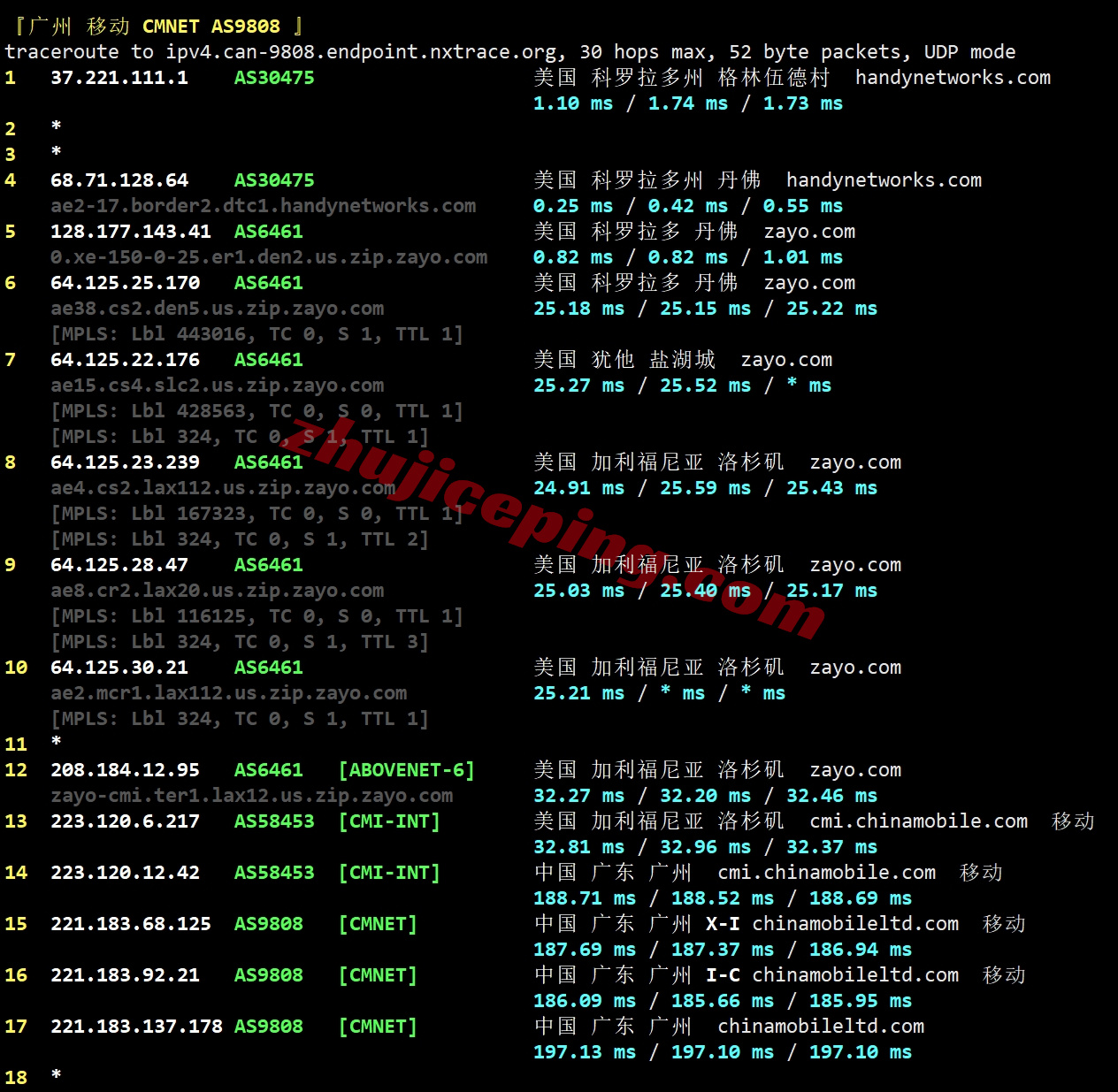
Task: Click the endpoint hostname ipv4.can-9808.endpoint.nxtrace.org
Action: pyautogui.click(x=361, y=52)
